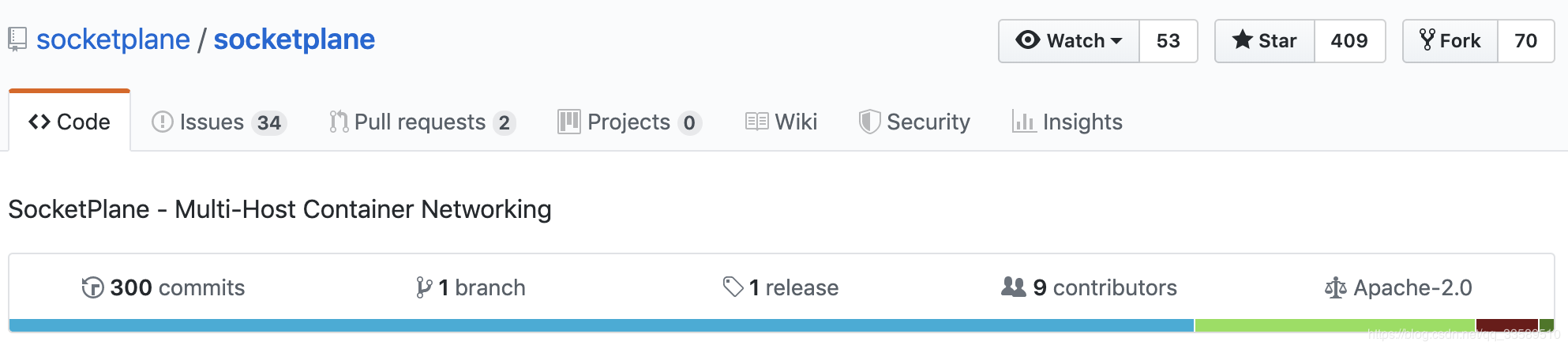Go to the Wiki tab
This screenshot has height=349, width=1568.
[782, 122]
